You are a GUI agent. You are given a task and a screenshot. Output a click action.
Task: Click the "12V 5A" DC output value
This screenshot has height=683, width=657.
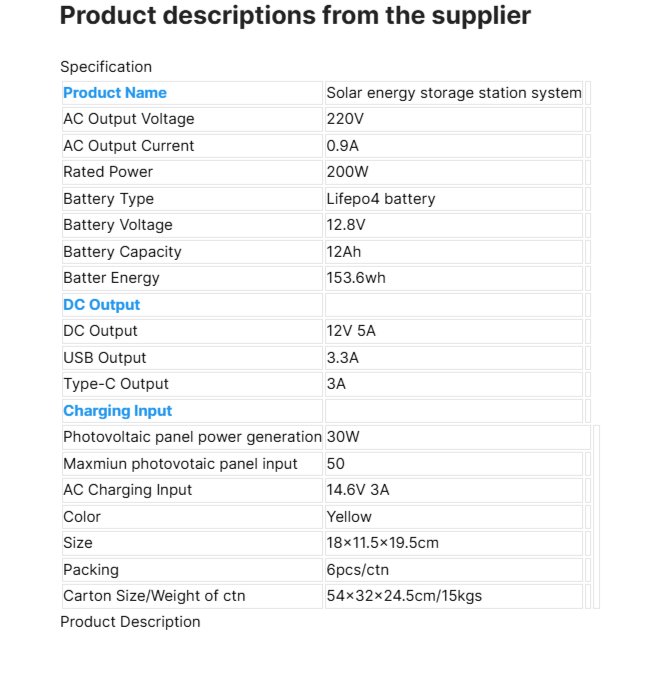pyautogui.click(x=351, y=331)
